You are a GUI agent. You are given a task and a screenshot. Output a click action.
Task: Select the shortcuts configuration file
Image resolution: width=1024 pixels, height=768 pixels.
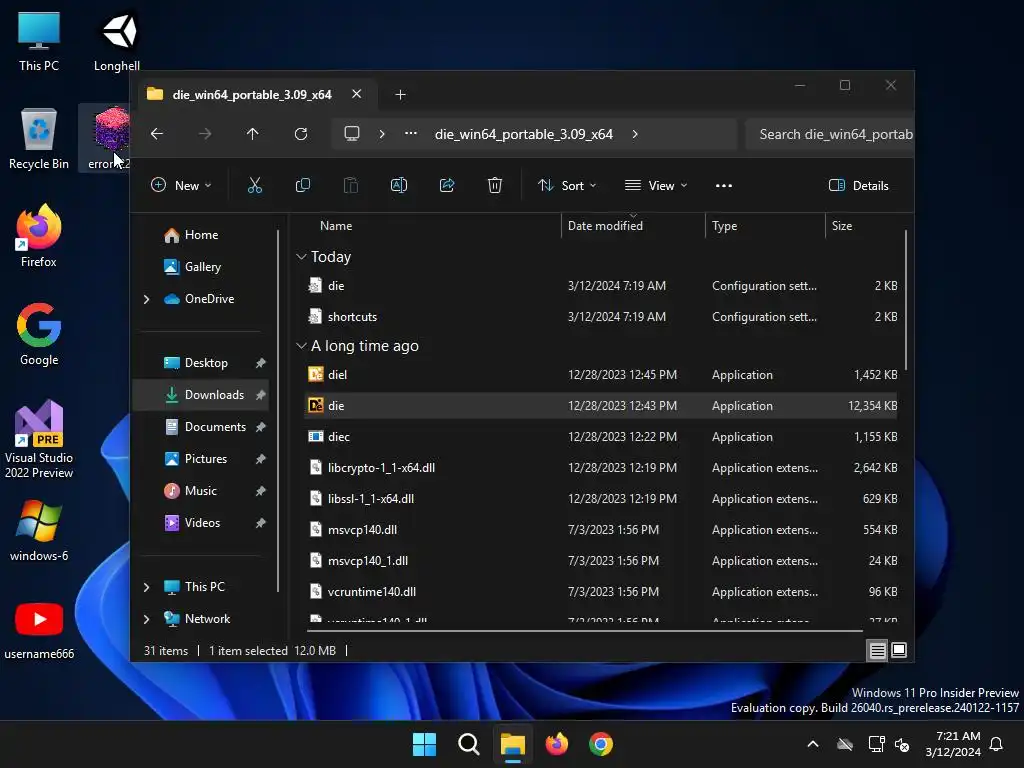601,317
